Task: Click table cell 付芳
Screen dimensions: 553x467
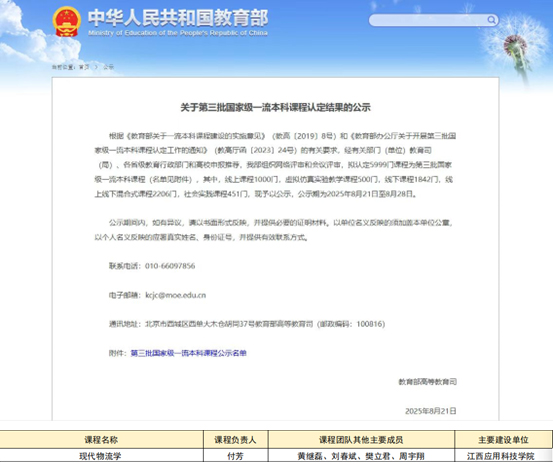Action: coord(235,456)
